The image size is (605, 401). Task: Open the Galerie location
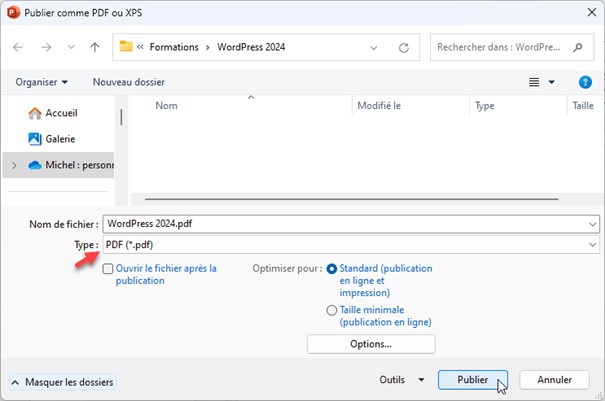click(x=59, y=139)
